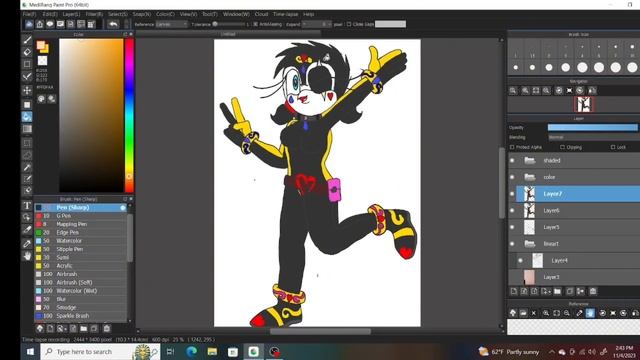Click the foreground color swatch
Viewport: 640px width, 360px height.
click(x=41, y=45)
